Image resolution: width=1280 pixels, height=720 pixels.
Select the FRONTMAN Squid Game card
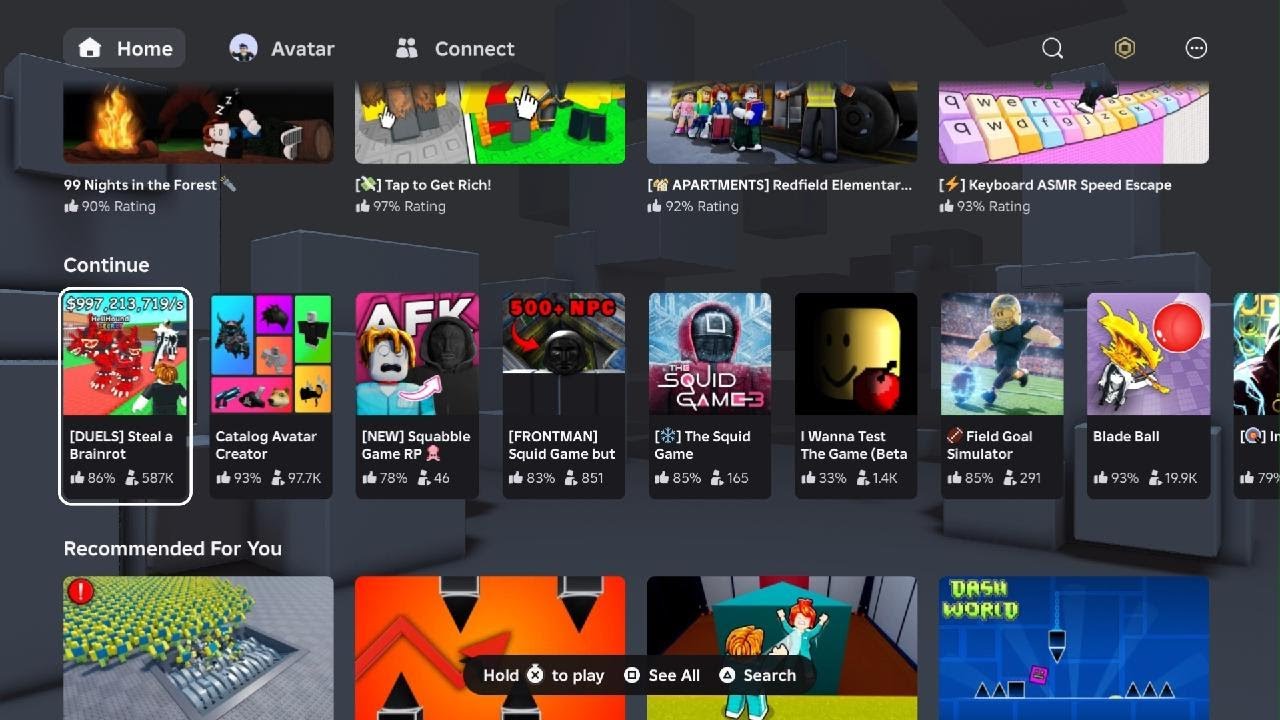[x=563, y=396]
